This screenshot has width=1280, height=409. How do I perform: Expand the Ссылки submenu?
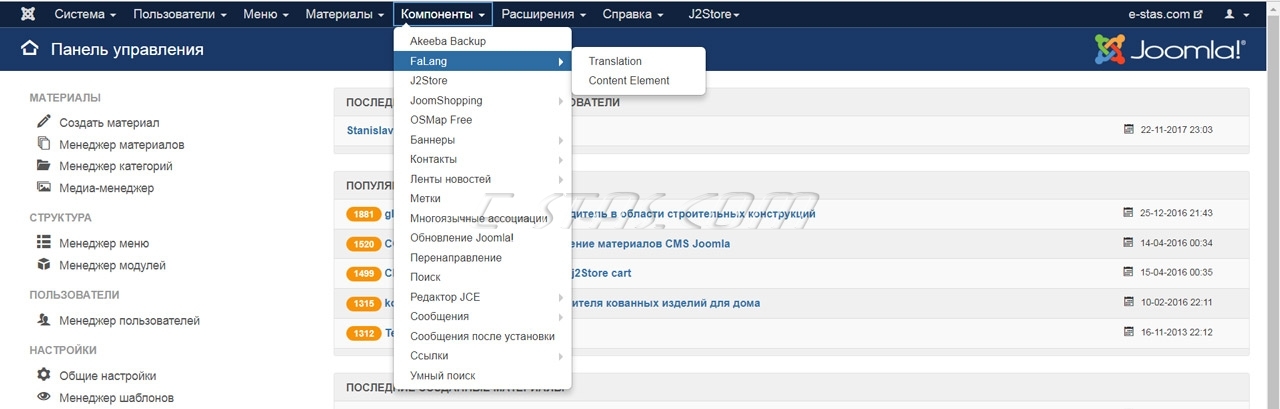pyautogui.click(x=483, y=356)
